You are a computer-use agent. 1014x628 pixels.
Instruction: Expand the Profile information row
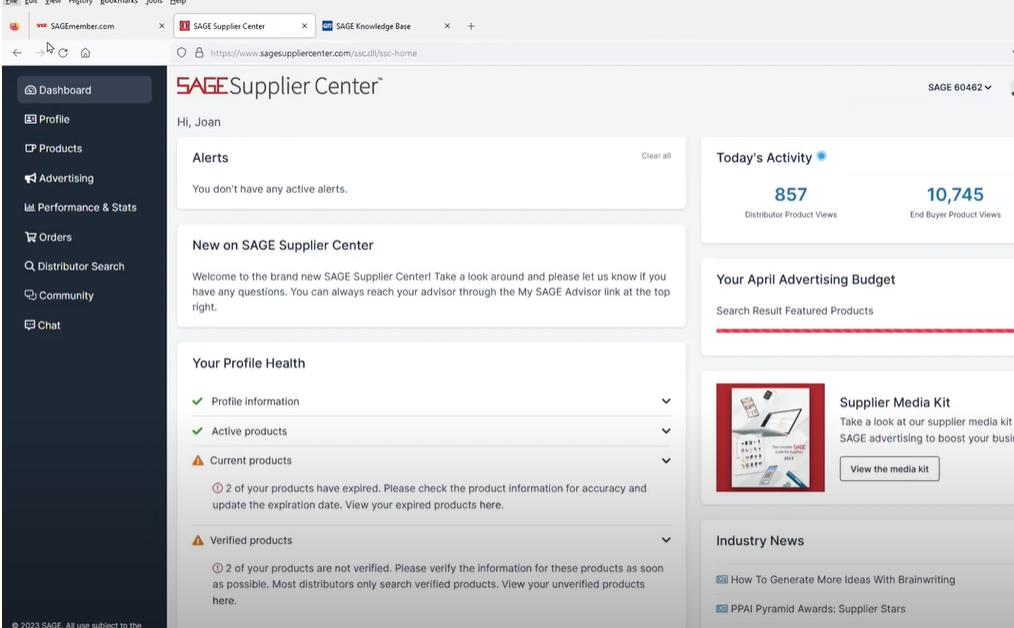(x=666, y=401)
